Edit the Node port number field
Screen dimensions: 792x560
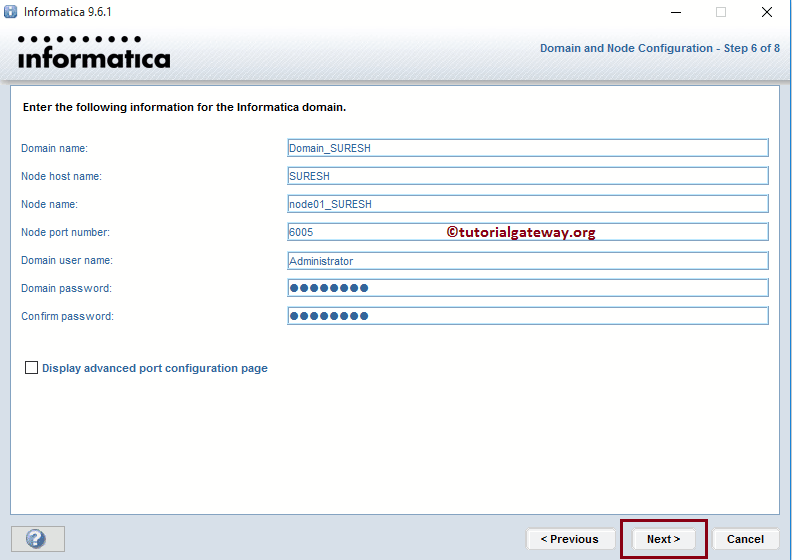[x=528, y=232]
